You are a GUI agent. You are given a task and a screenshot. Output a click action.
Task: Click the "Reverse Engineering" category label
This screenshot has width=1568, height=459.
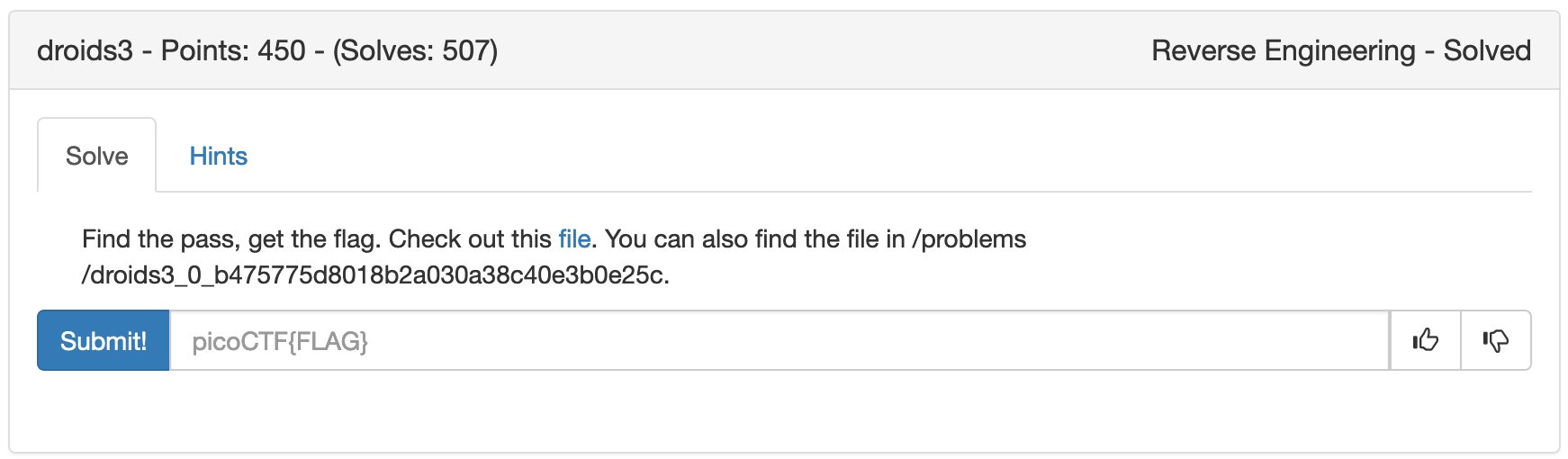[1283, 51]
